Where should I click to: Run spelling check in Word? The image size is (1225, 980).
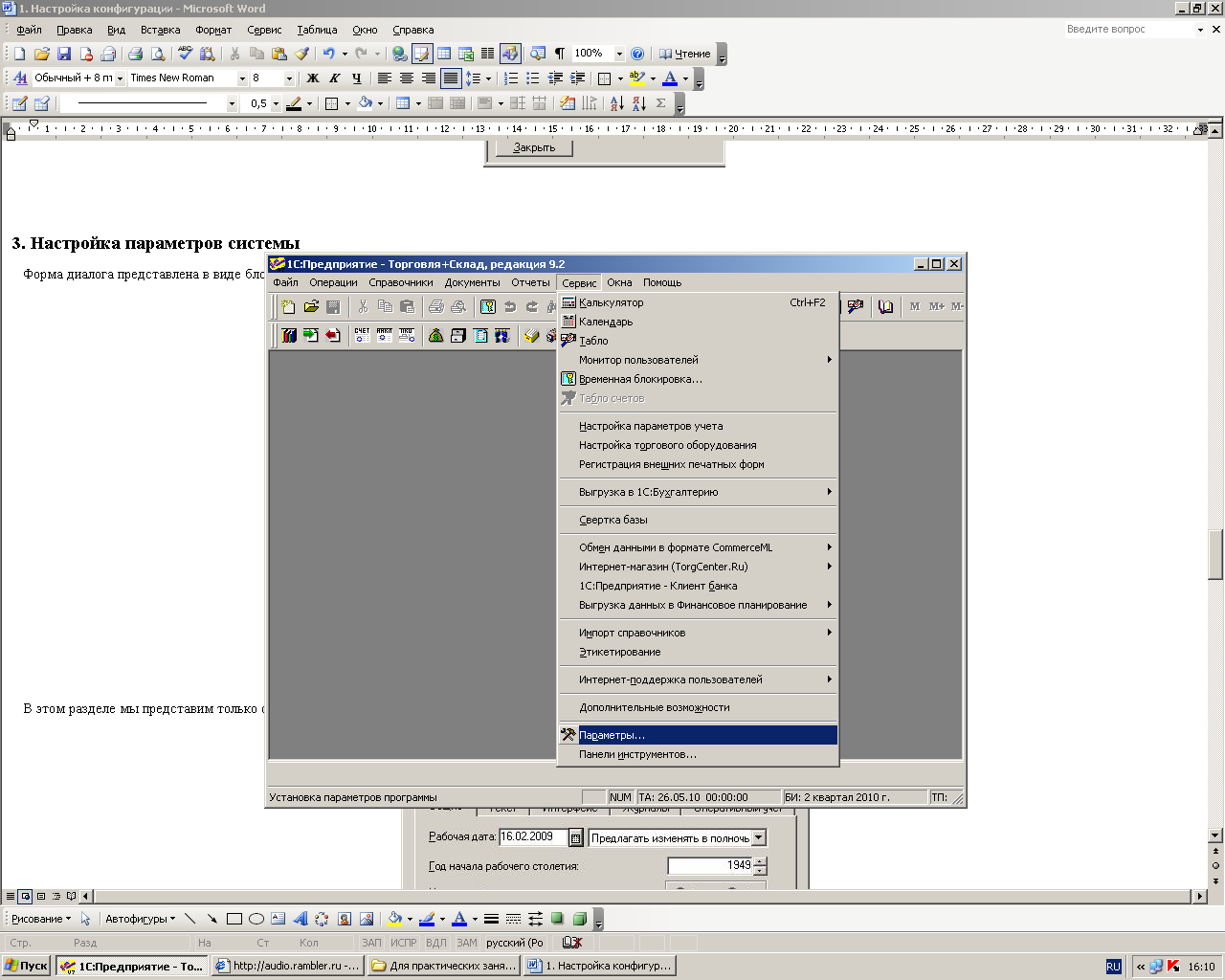pos(186,54)
